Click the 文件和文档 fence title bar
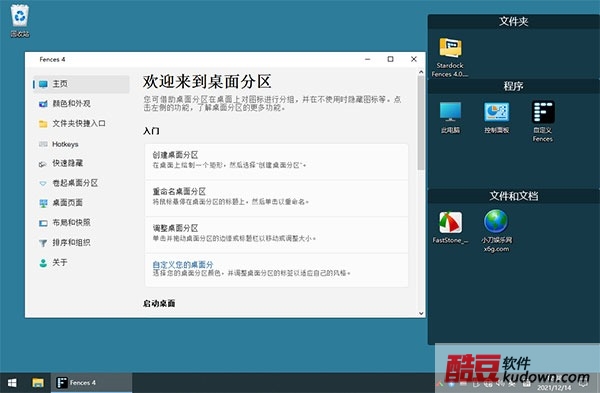600x393 pixels. pyautogui.click(x=514, y=196)
